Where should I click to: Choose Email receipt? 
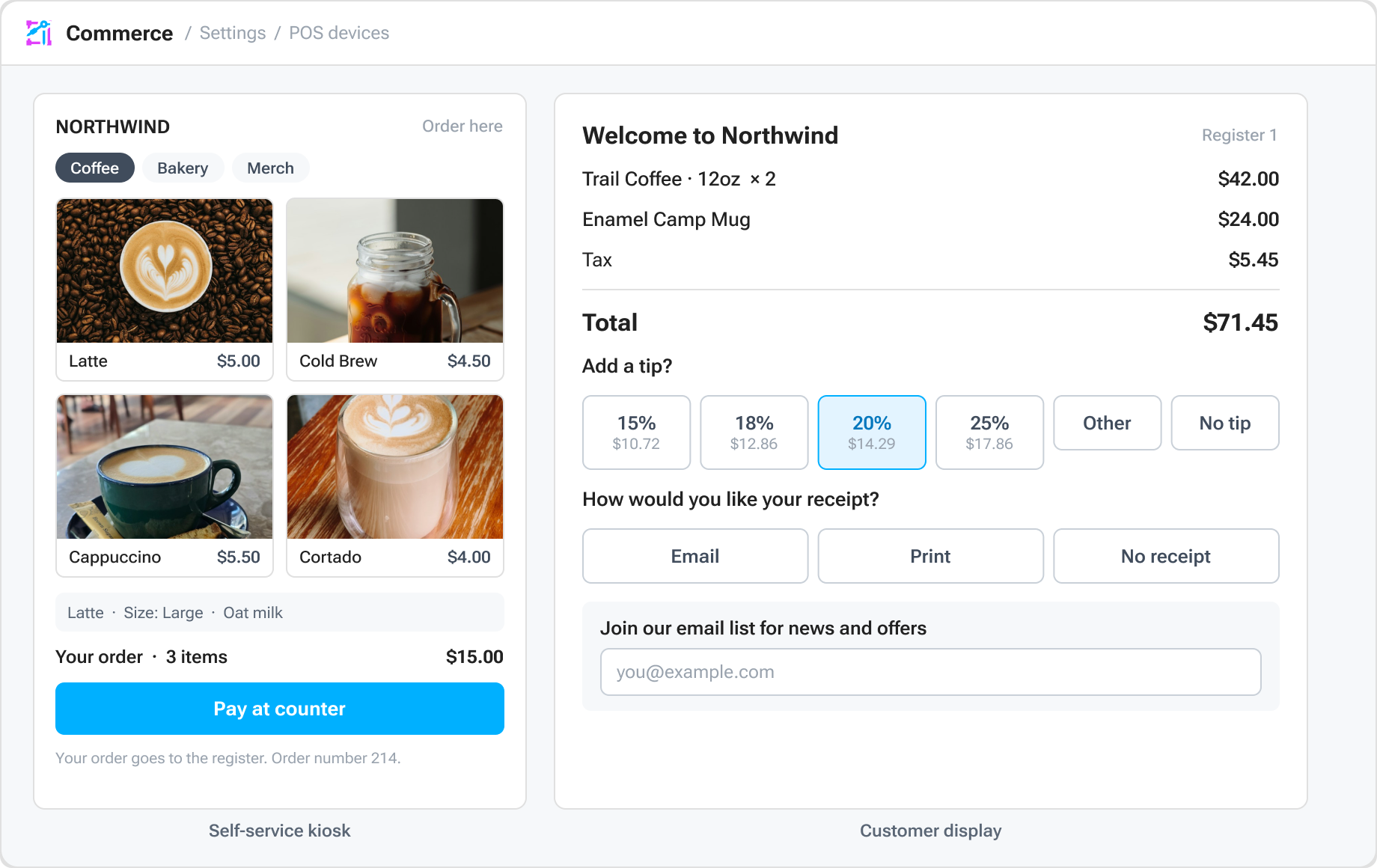point(695,556)
